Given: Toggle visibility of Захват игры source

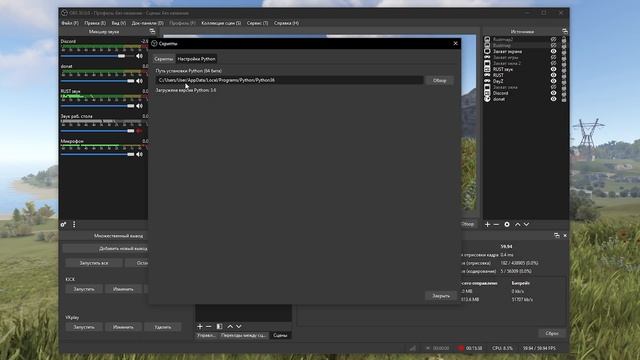Looking at the screenshot, I should tap(553, 58).
